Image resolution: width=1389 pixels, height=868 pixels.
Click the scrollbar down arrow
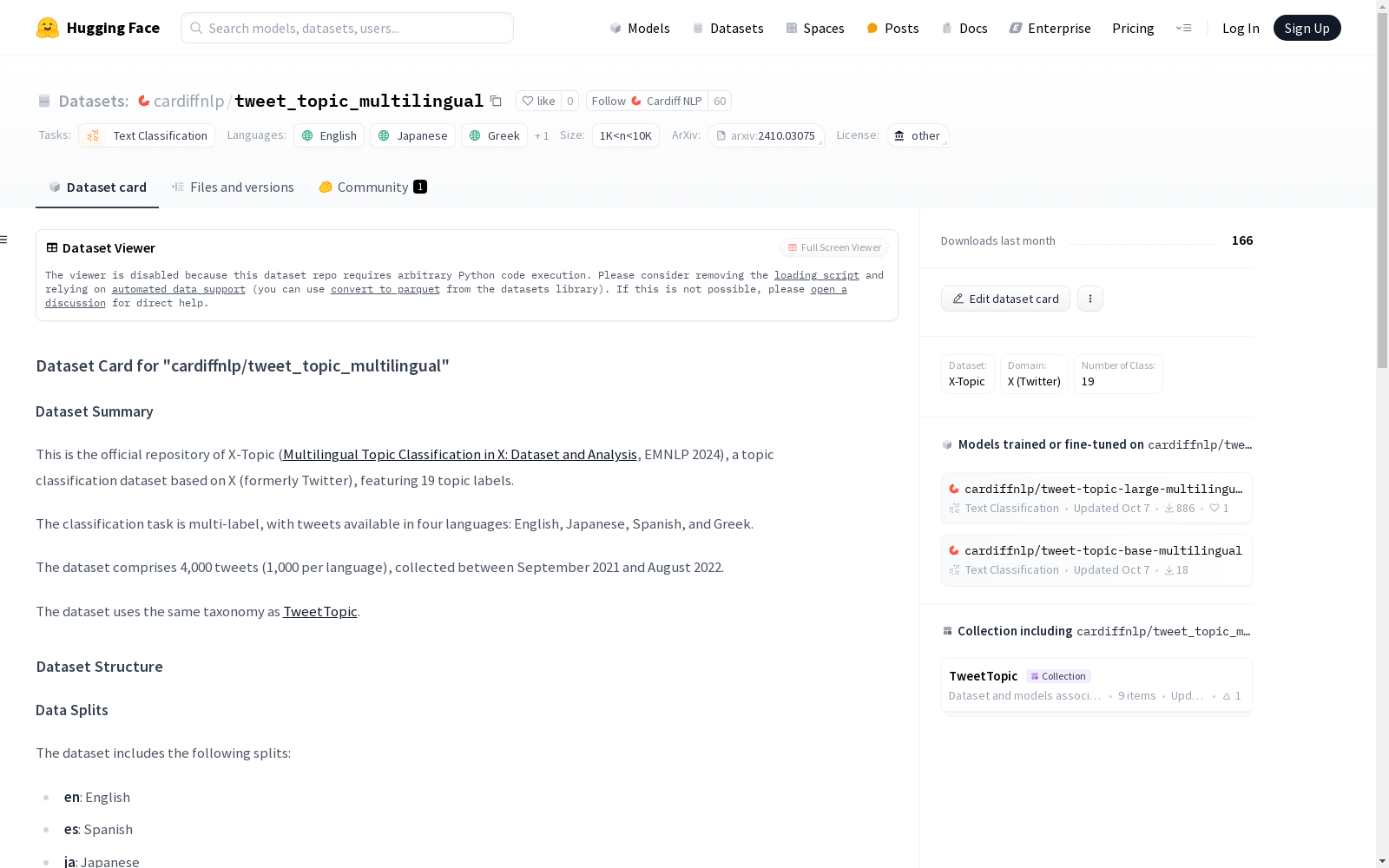click(1382, 861)
